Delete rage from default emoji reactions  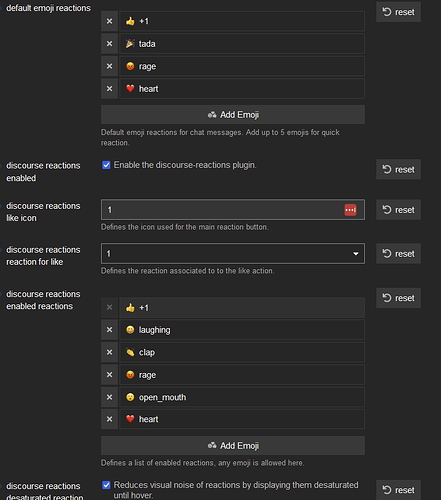point(109,66)
